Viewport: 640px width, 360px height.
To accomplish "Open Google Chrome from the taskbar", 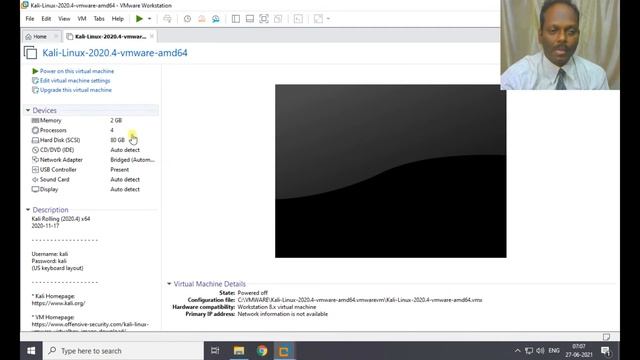I will [x=262, y=351].
